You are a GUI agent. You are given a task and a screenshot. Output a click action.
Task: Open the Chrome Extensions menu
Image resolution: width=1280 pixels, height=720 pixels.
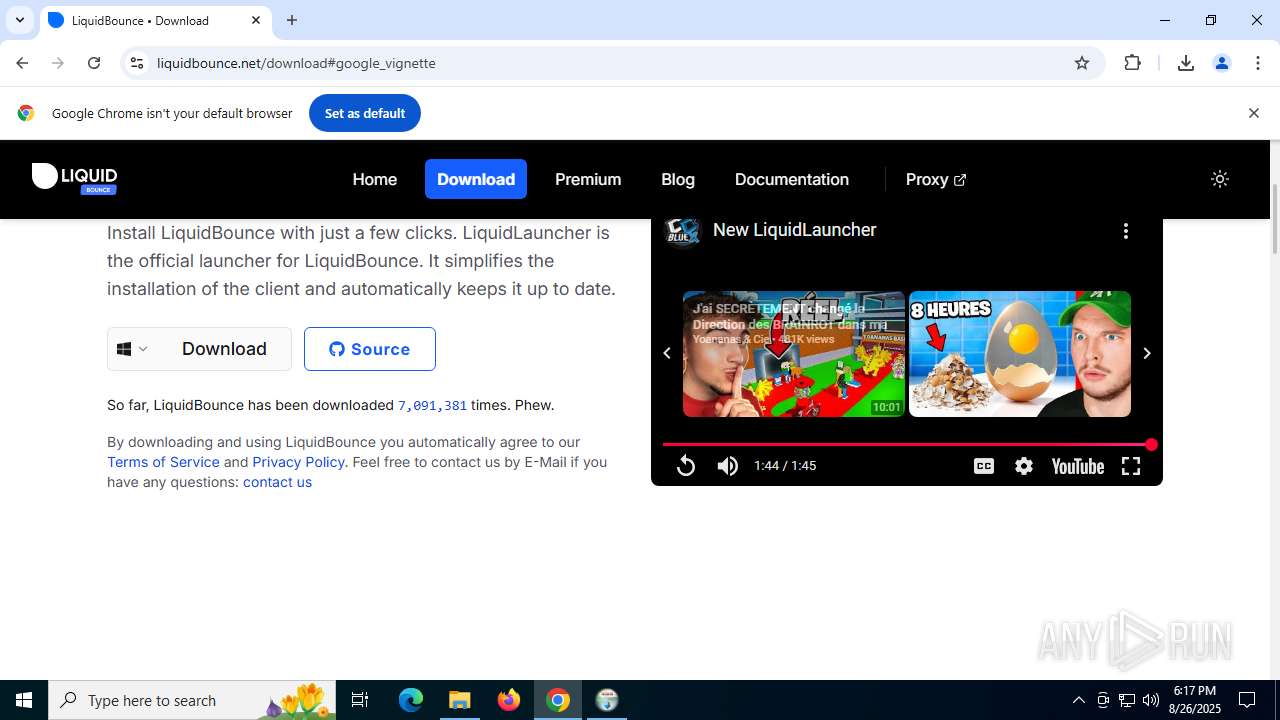[x=1133, y=63]
